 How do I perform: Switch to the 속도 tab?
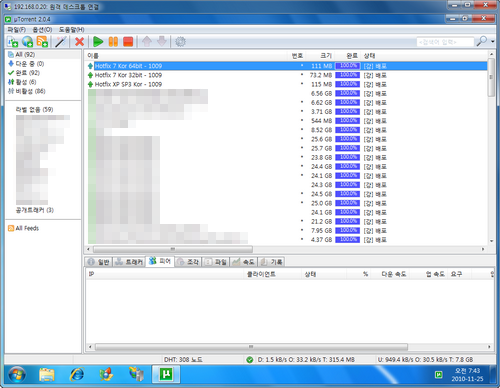click(x=244, y=262)
